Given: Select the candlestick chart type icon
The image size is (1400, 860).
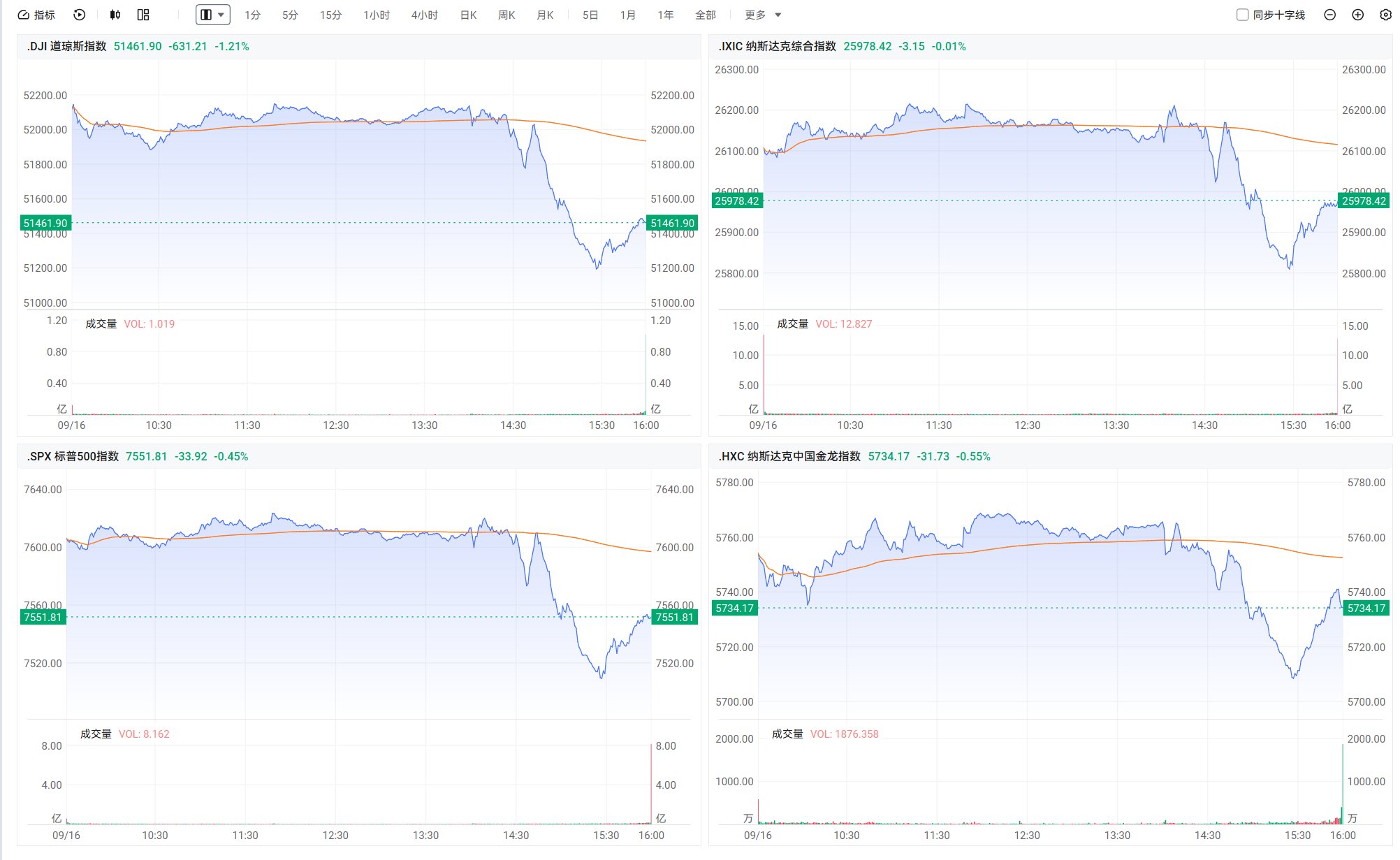Looking at the screenshot, I should pos(115,15).
